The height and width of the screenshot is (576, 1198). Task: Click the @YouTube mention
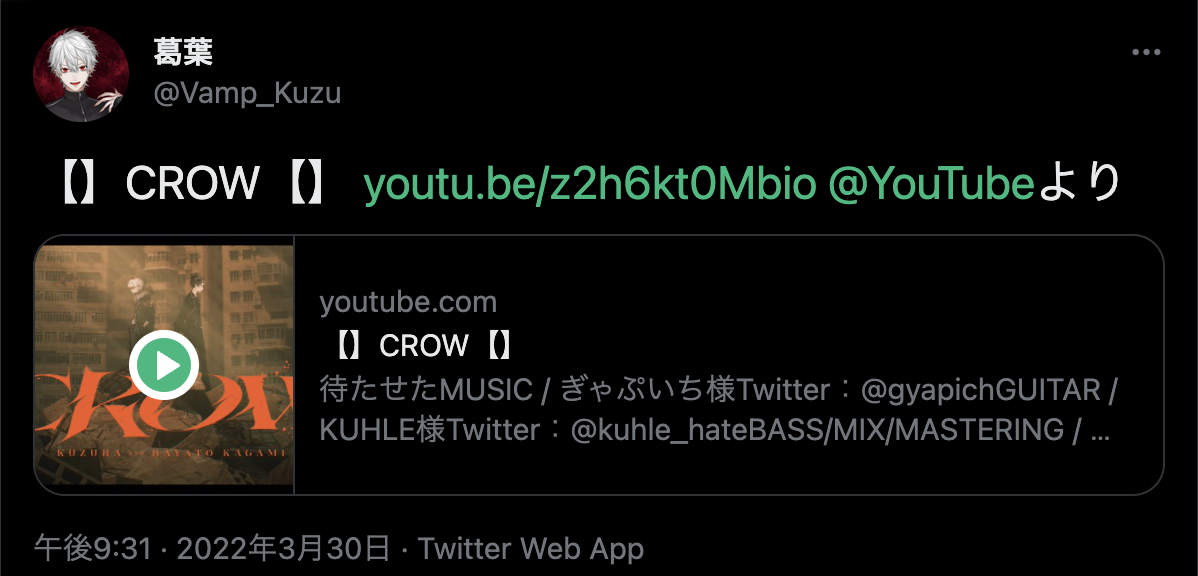pos(931,184)
